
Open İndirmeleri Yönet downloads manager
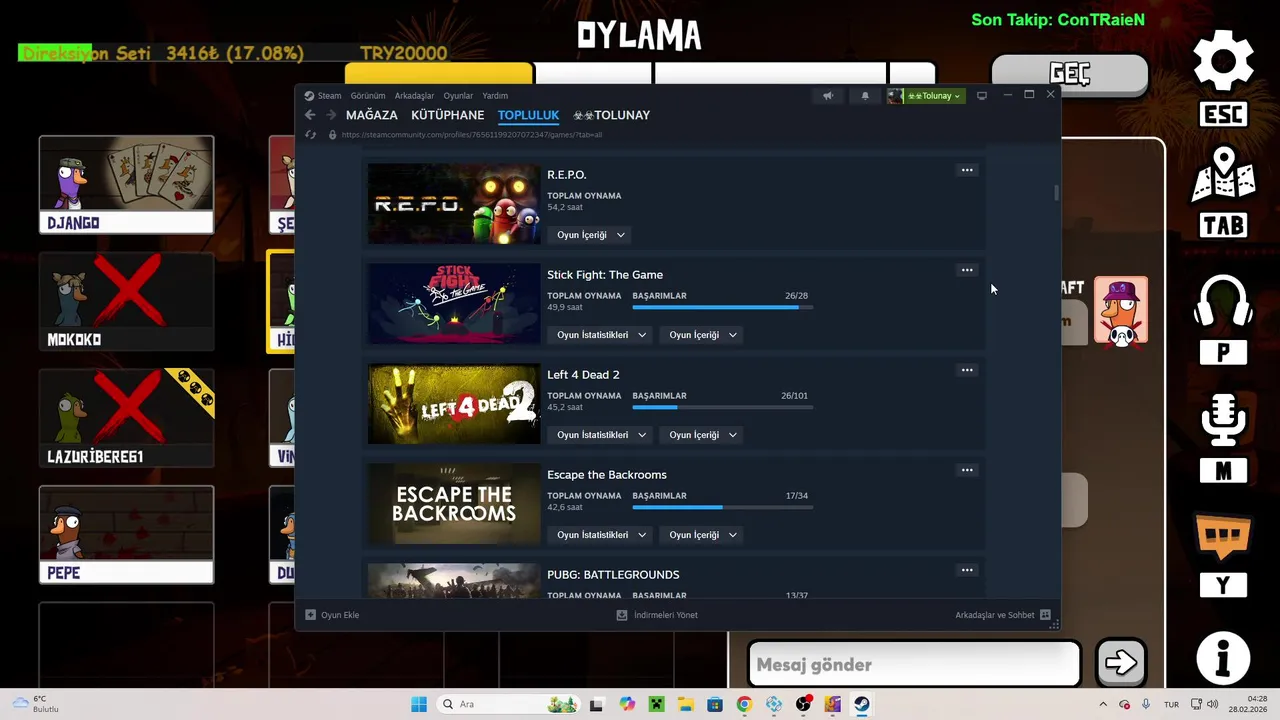(657, 615)
